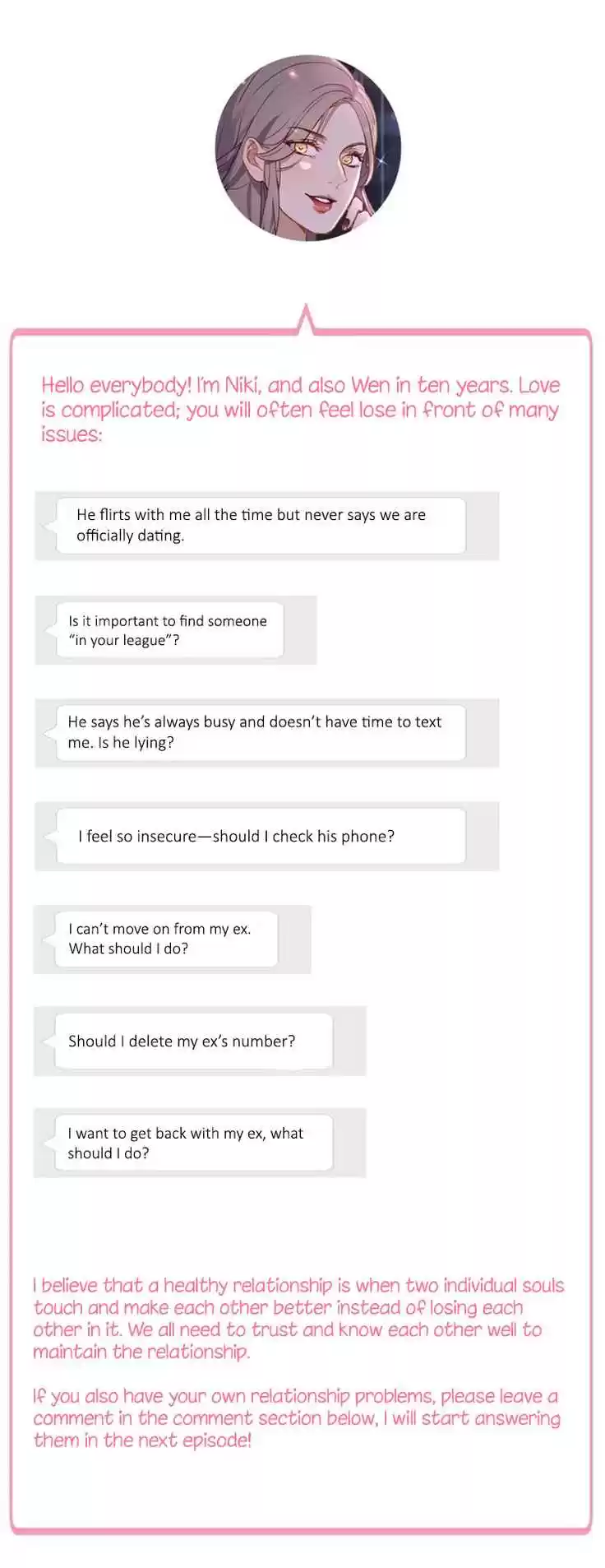Click the tail of the "can't move on" bubble
This screenshot has height=1568, width=605.
tap(49, 939)
